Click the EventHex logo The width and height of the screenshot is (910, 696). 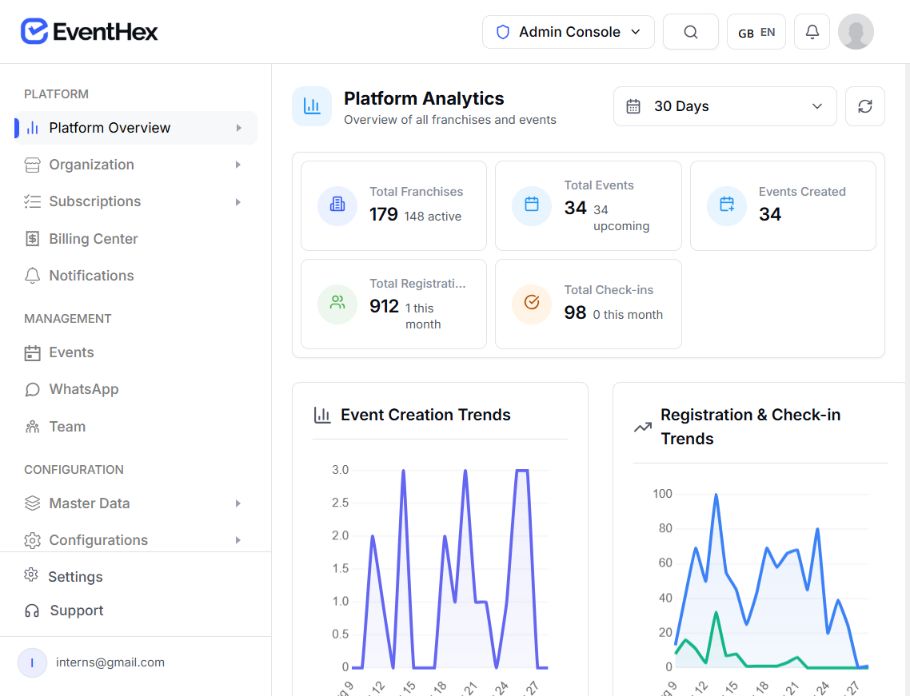[89, 31]
